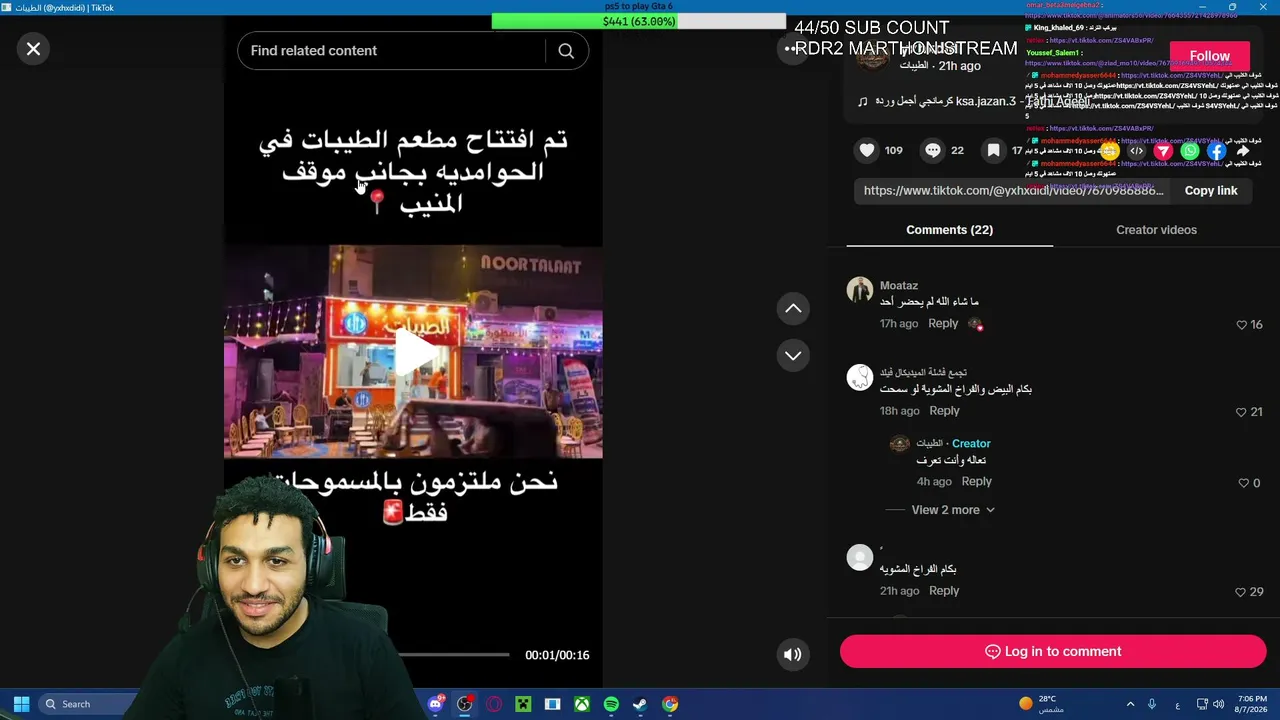Like the comment with 29 likes
Image resolution: width=1280 pixels, height=720 pixels.
click(x=1242, y=592)
